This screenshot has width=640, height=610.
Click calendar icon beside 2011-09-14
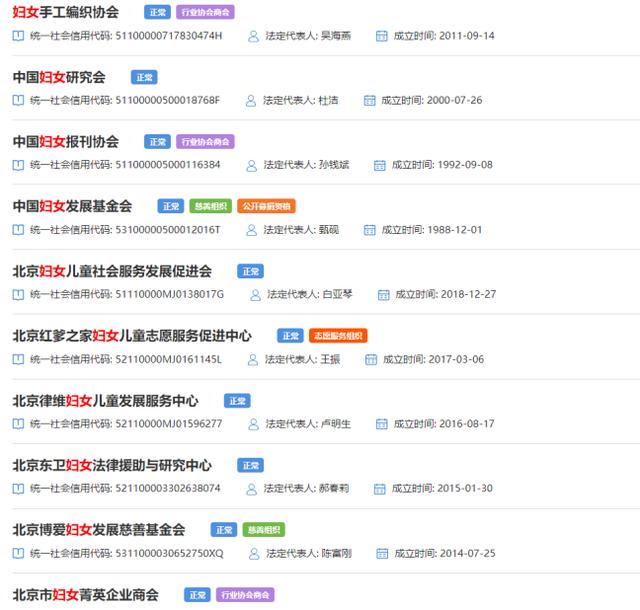pos(382,36)
